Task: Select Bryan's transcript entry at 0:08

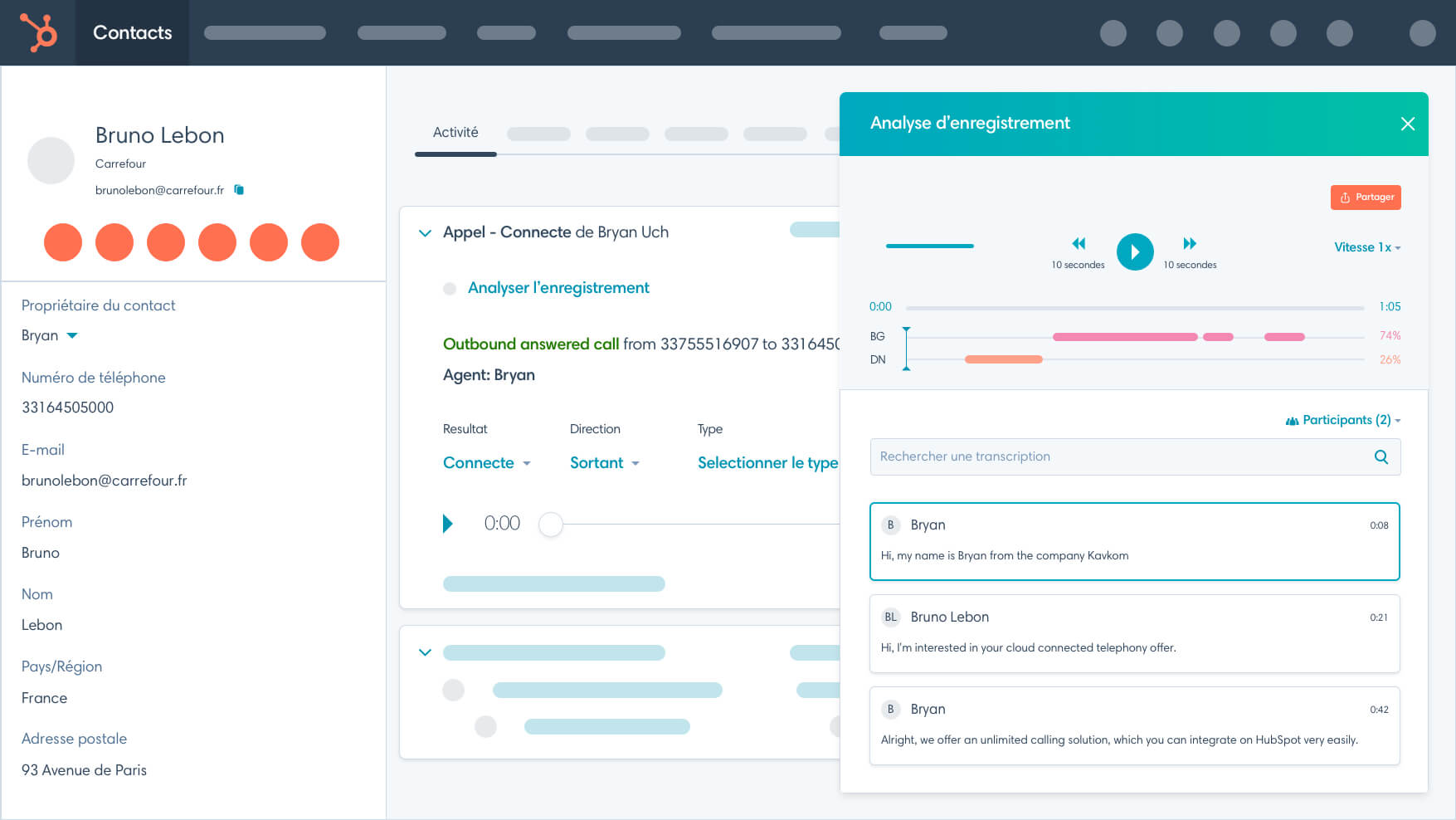Action: (1135, 541)
